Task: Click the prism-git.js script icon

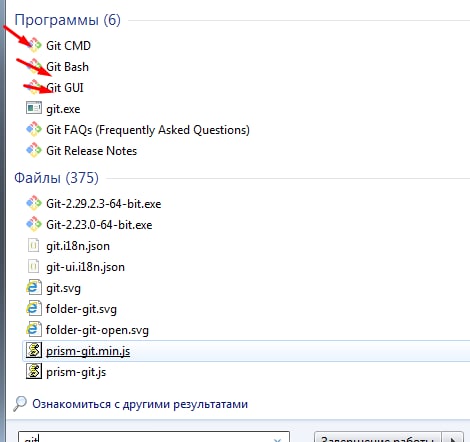Action: 34,371
